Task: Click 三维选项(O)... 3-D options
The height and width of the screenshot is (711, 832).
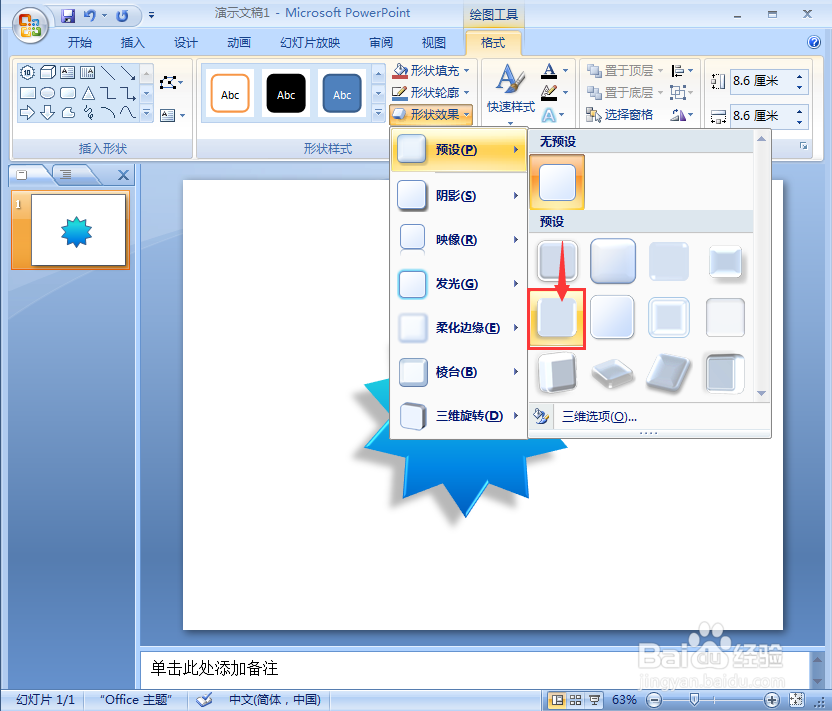Action: click(599, 417)
